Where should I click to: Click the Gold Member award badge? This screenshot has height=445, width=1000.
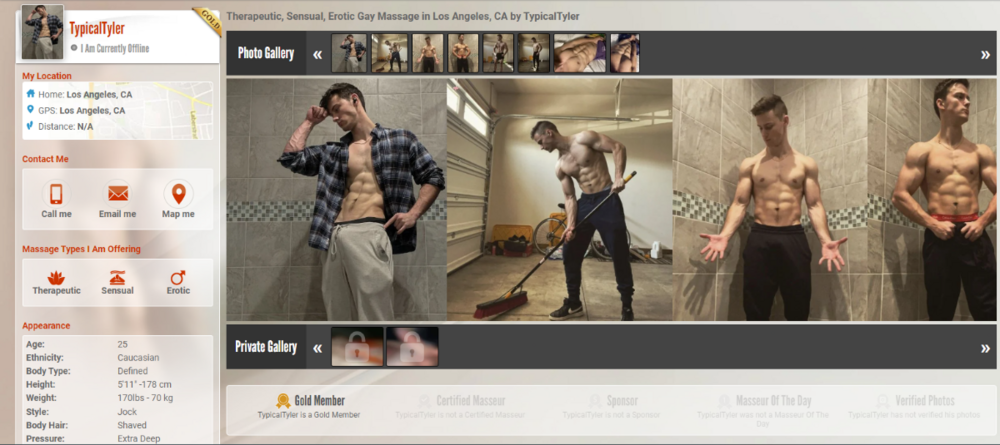(x=283, y=401)
